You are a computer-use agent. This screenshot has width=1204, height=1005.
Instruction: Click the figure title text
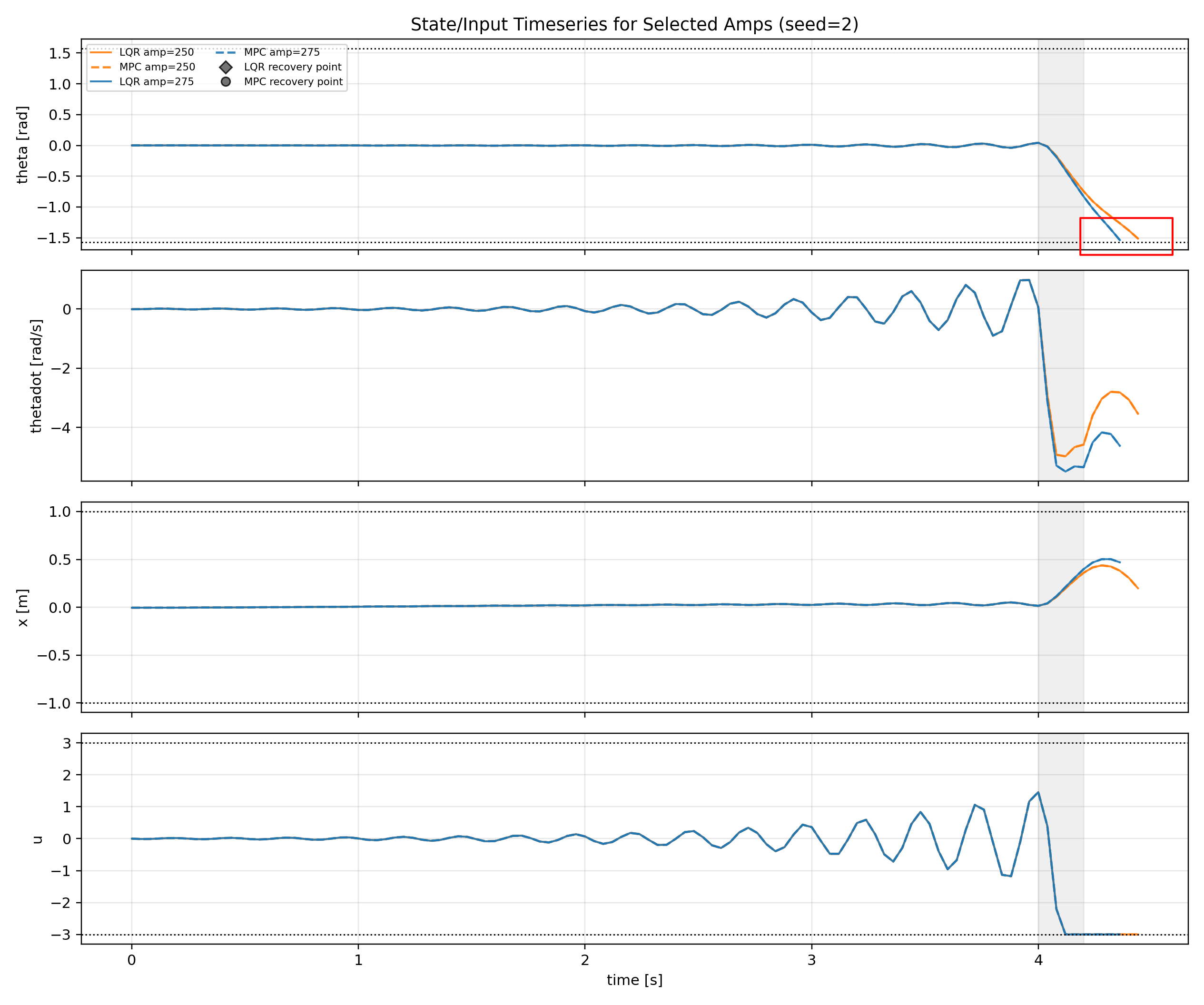pyautogui.click(x=634, y=24)
